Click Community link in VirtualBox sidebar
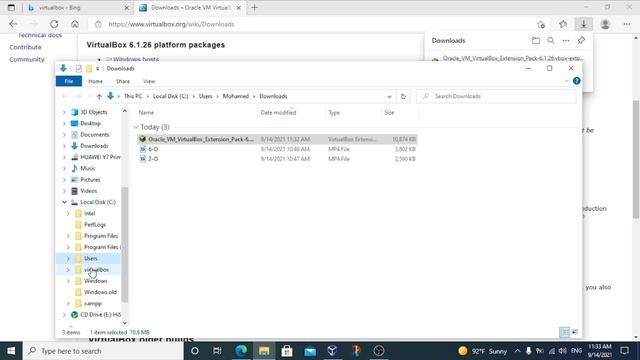 click(x=27, y=59)
